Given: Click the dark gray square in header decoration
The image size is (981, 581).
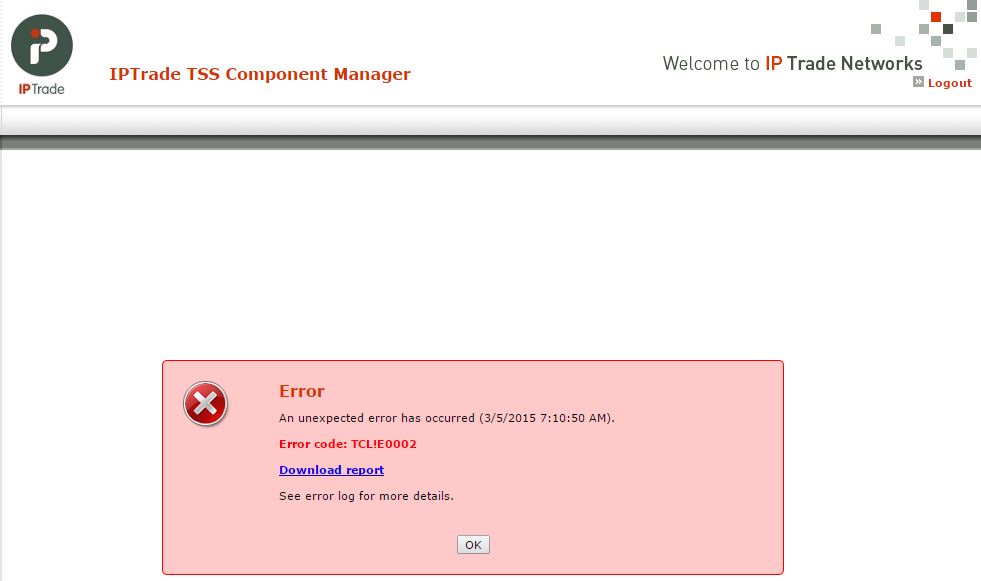Looking at the screenshot, I should pos(947,29).
